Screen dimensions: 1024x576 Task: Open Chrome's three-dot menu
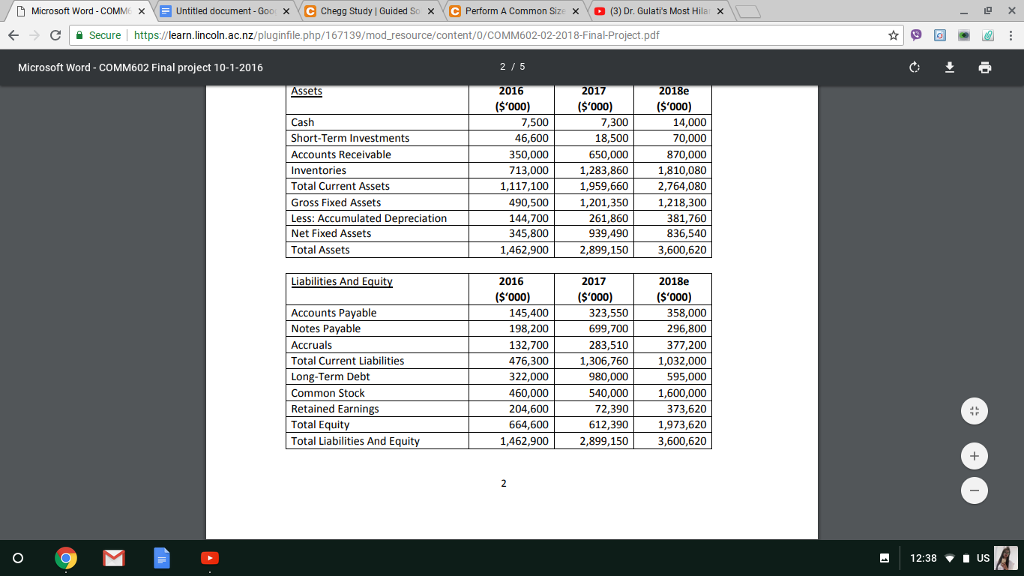[1013, 34]
